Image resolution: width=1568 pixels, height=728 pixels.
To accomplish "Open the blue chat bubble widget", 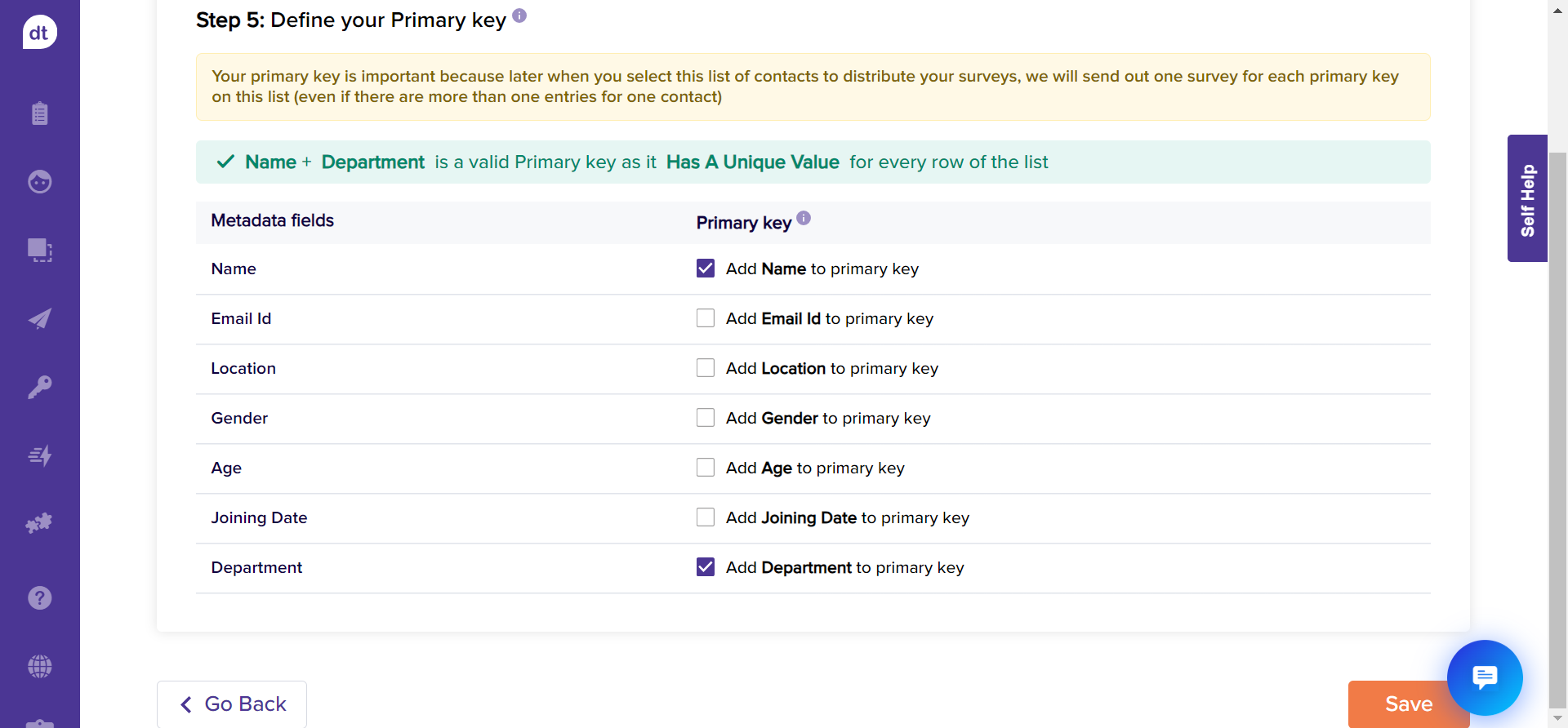I will 1484,677.
